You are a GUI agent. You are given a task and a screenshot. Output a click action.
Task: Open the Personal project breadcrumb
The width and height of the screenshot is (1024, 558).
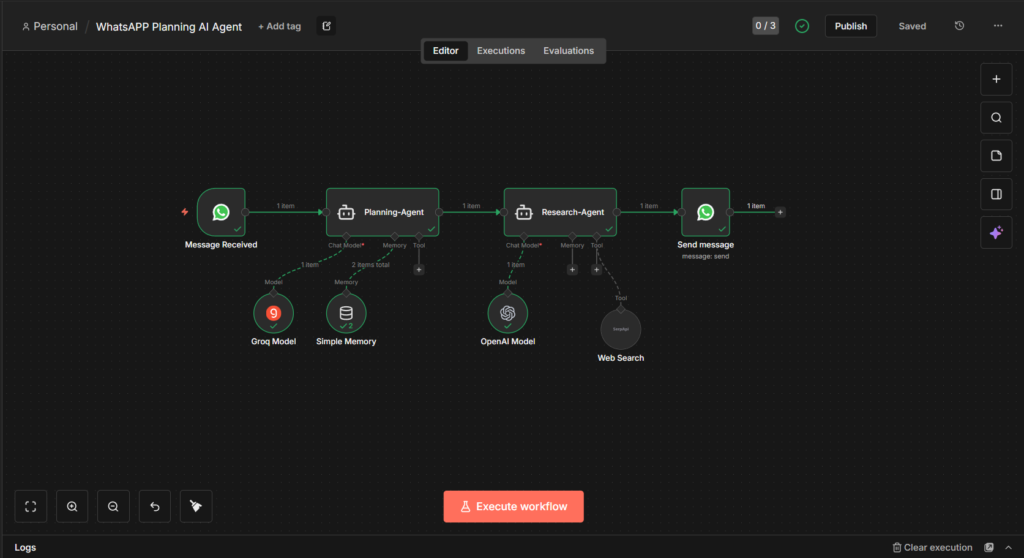click(x=49, y=27)
